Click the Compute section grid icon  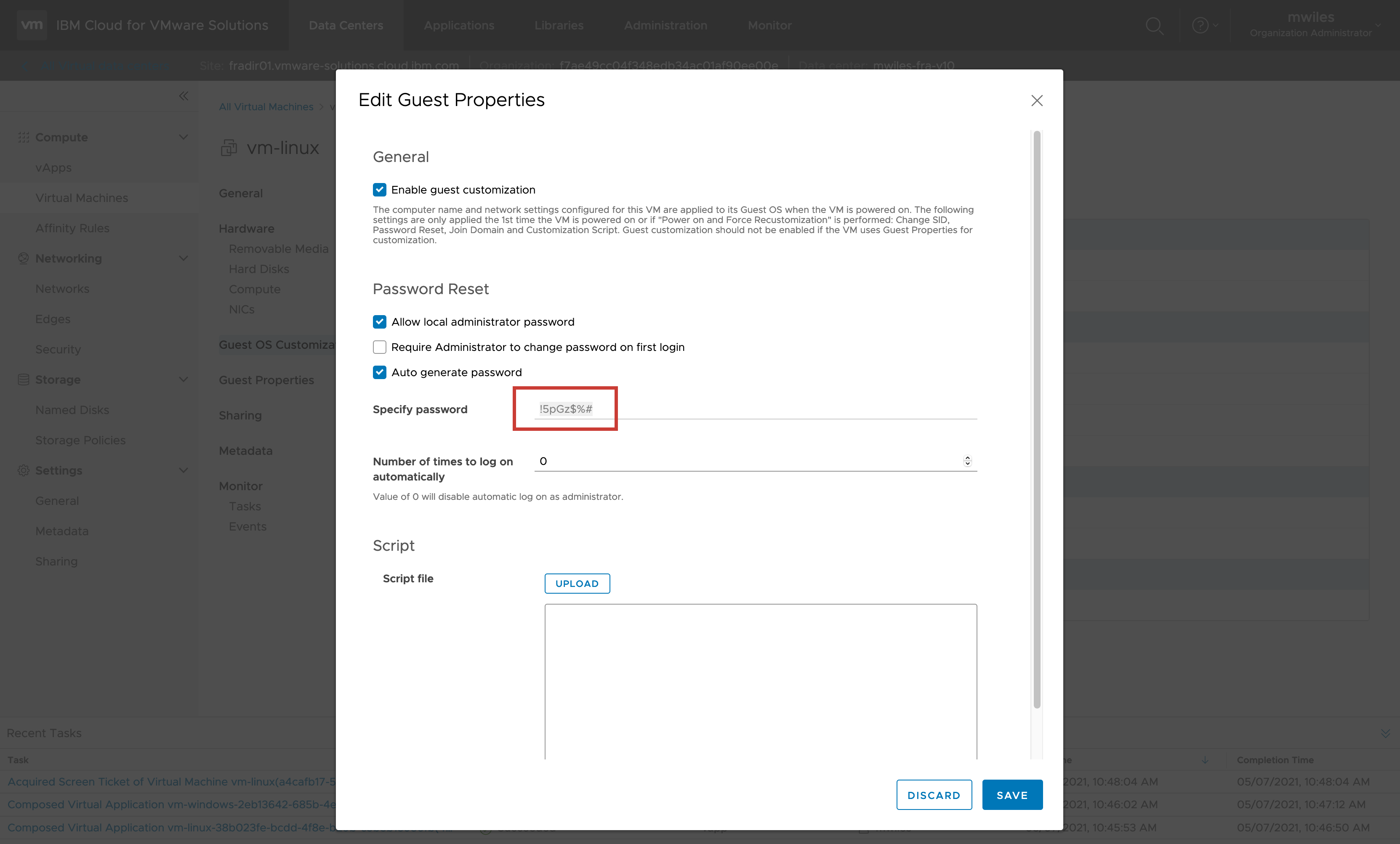click(x=23, y=138)
